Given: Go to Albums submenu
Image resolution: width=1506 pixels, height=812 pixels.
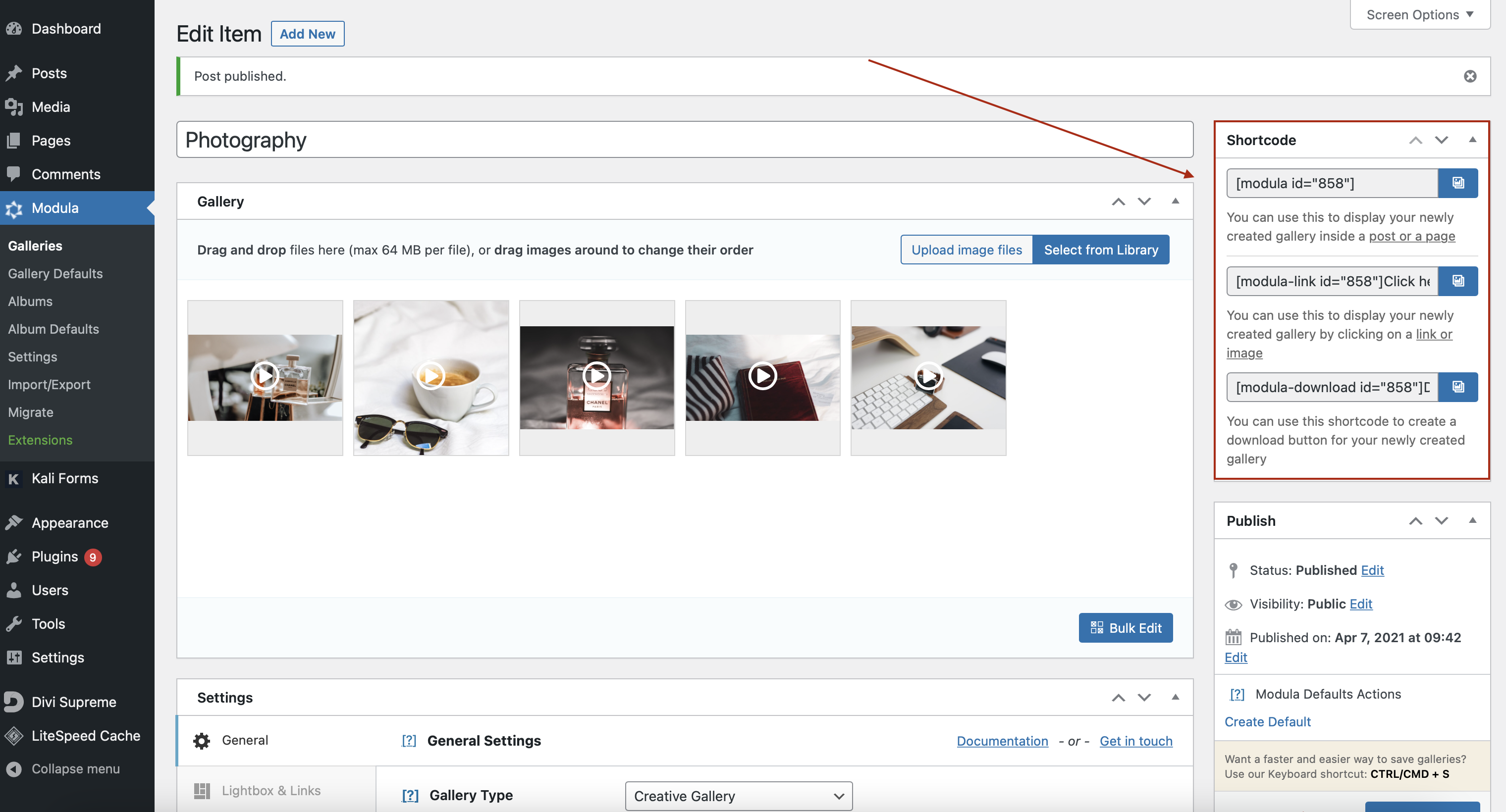Looking at the screenshot, I should 30,302.
